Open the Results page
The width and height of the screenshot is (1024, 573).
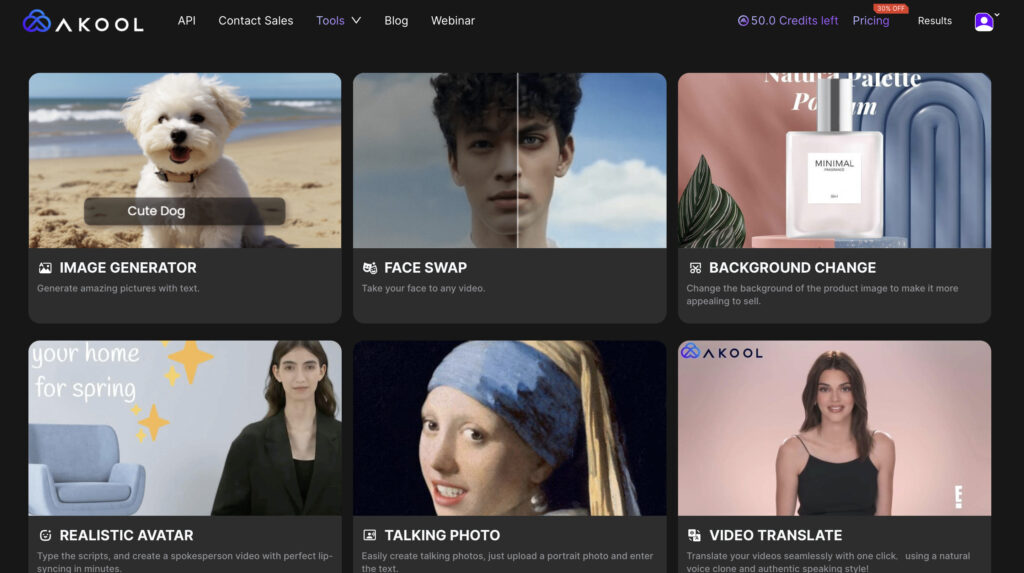pos(935,21)
